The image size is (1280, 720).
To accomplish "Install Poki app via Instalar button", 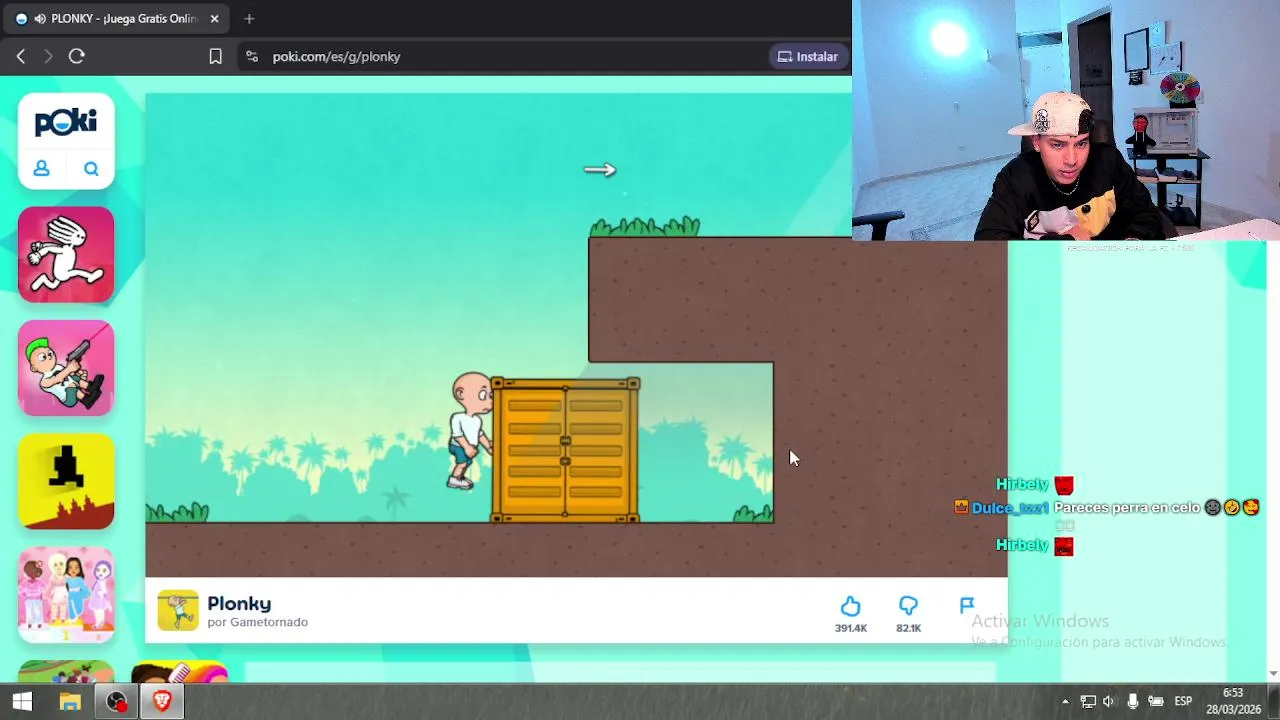I will click(808, 57).
